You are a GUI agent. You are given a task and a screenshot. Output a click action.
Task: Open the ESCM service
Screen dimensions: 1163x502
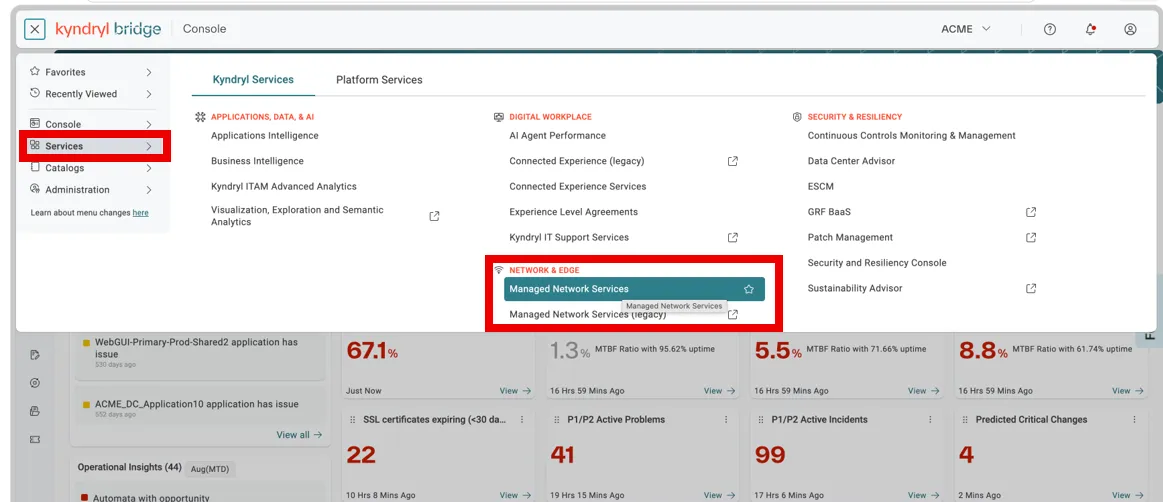(x=820, y=187)
